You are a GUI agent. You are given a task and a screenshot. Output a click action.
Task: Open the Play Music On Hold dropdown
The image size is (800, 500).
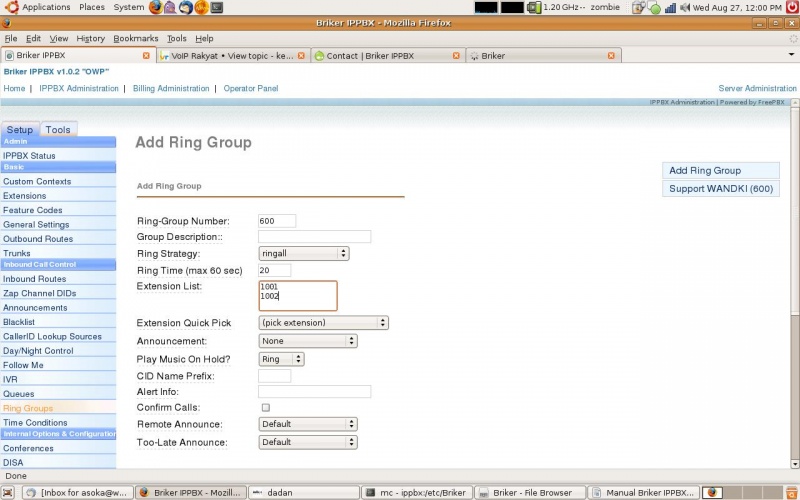pos(281,358)
